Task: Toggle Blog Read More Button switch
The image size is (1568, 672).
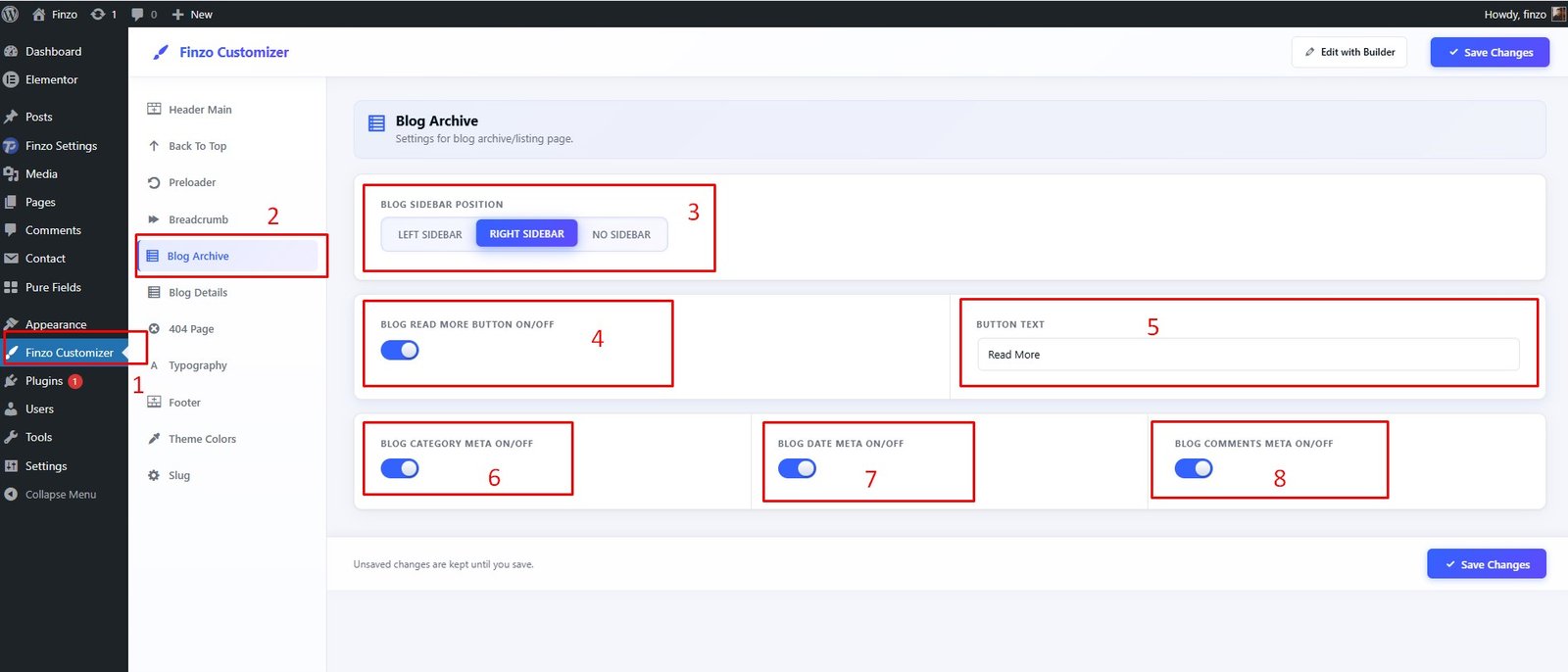Action: pyautogui.click(x=400, y=350)
